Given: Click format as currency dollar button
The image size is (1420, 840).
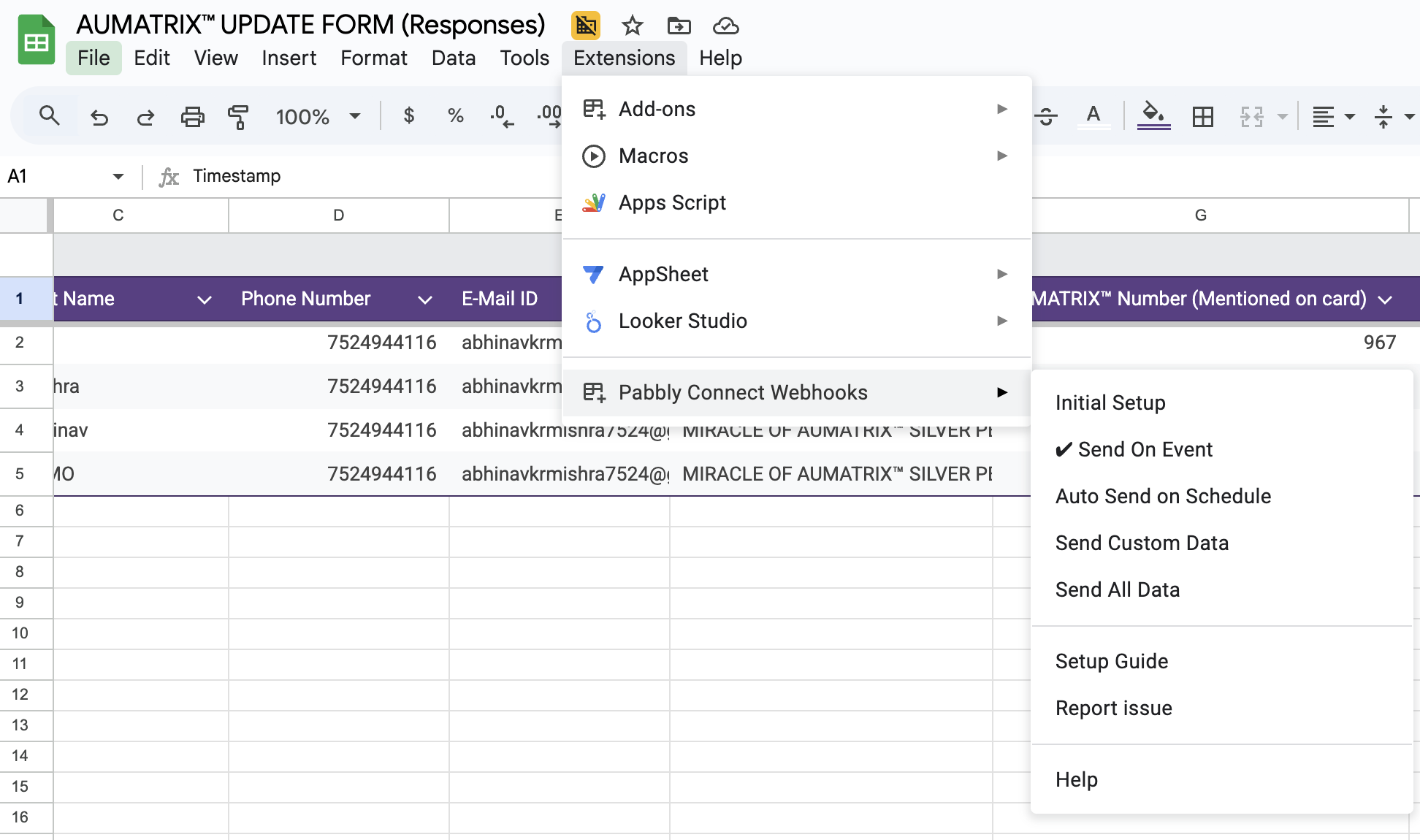Looking at the screenshot, I should coord(409,116).
